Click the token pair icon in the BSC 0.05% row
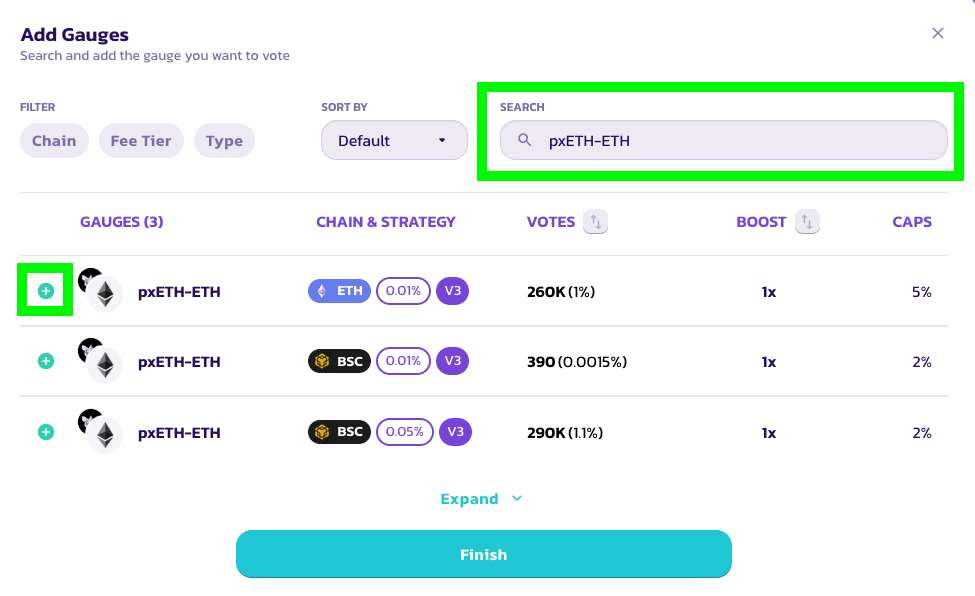Image resolution: width=975 pixels, height=596 pixels. [x=100, y=431]
